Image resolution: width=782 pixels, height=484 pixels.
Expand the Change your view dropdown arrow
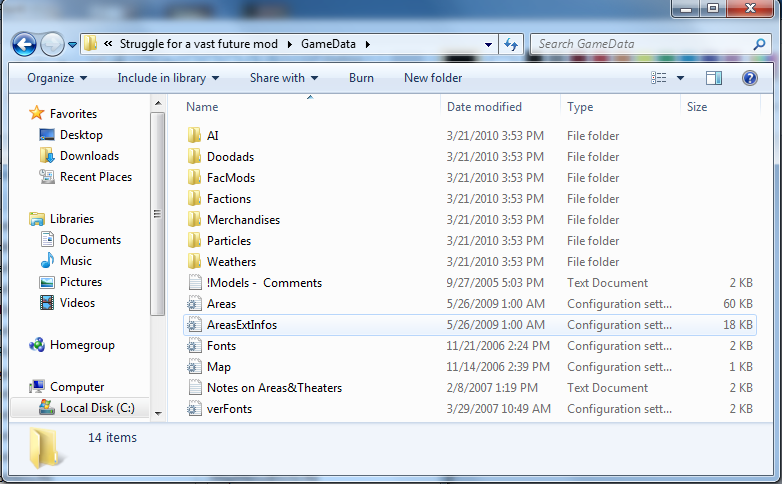coord(681,78)
